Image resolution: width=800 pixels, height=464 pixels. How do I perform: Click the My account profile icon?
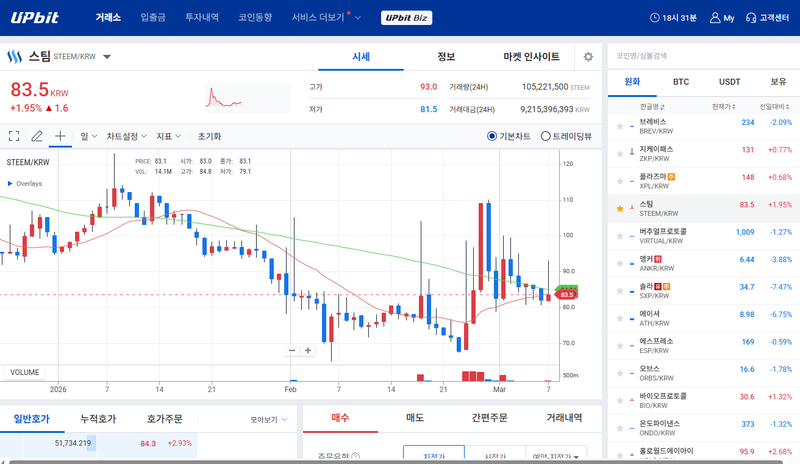coord(722,18)
